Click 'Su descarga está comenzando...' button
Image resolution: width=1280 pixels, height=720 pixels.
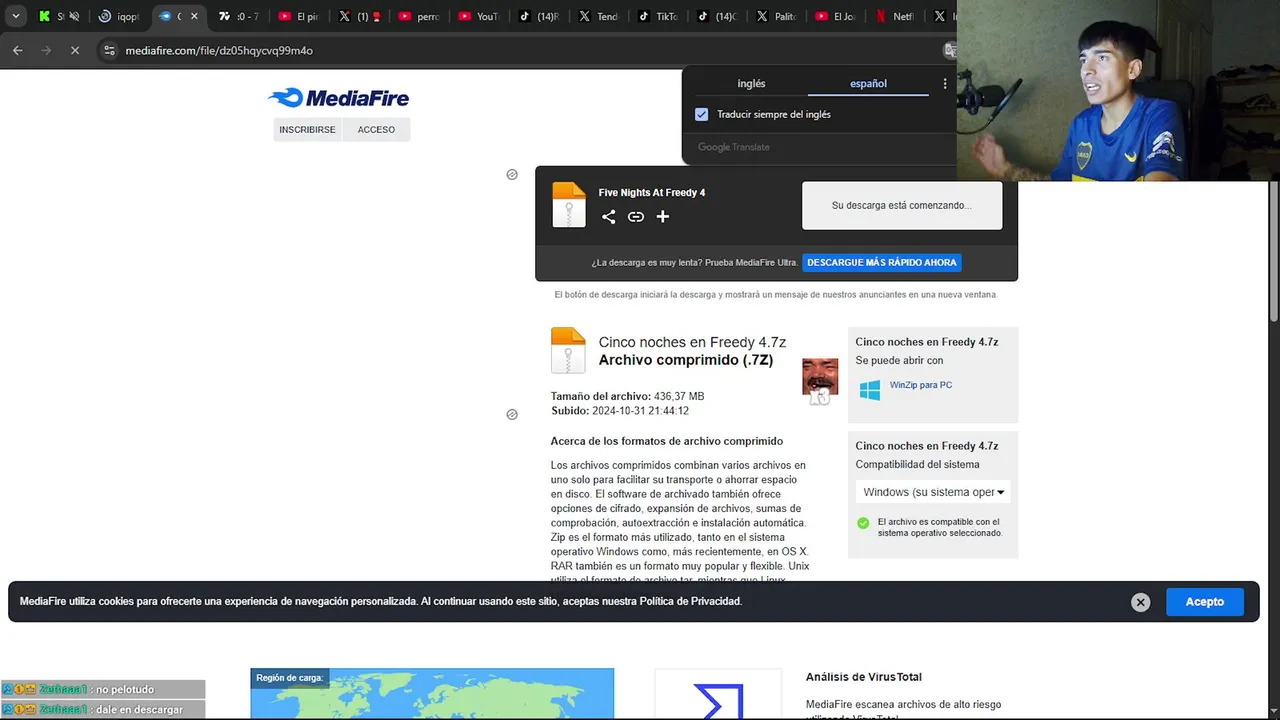point(902,205)
